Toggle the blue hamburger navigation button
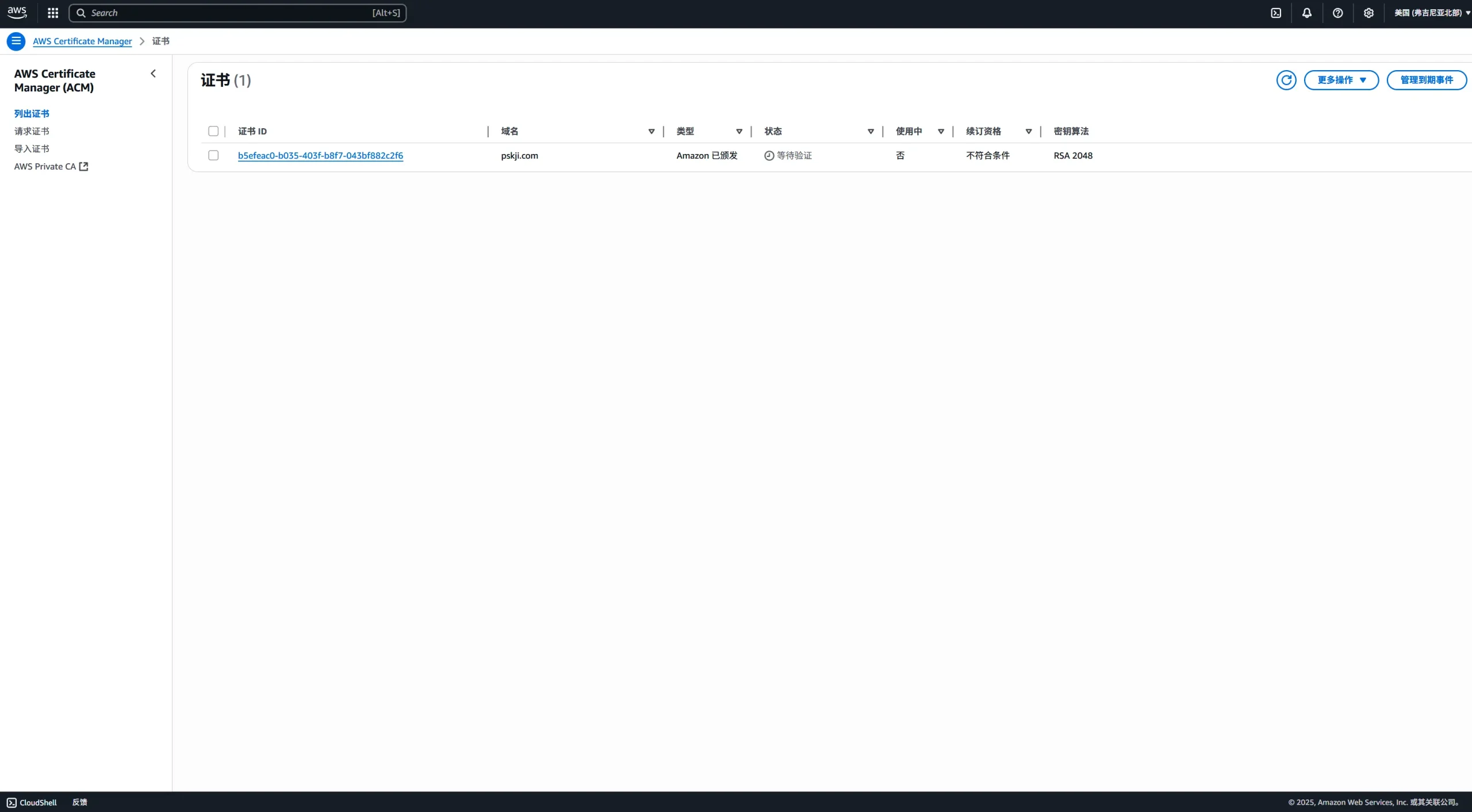1472x812 pixels. [16, 41]
